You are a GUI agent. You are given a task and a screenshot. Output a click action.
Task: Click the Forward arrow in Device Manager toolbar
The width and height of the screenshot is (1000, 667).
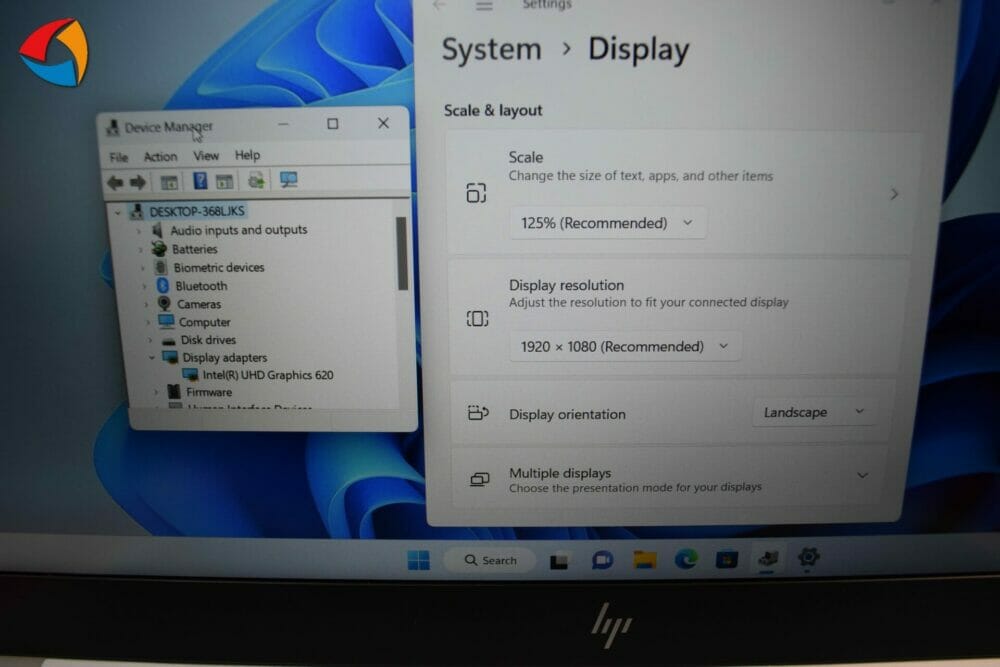coord(138,183)
